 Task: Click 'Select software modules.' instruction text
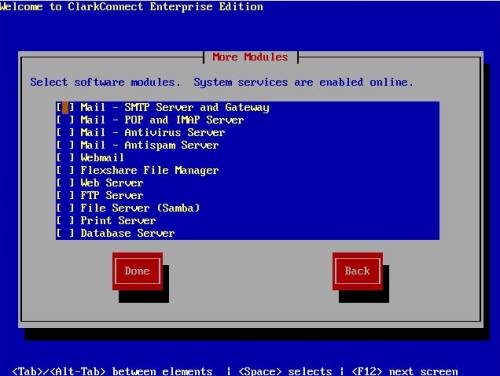coord(105,82)
